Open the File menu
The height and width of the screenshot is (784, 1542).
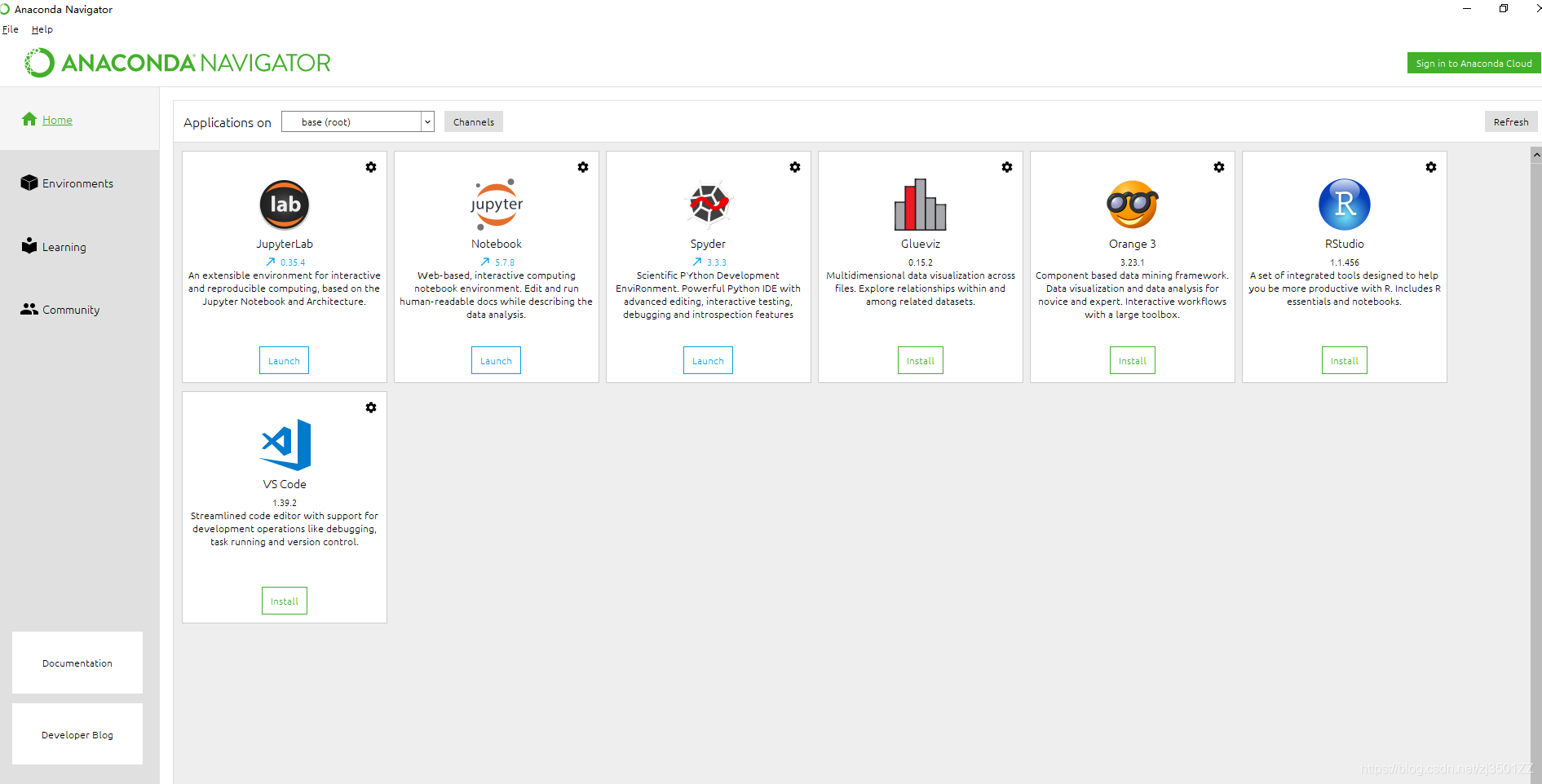coord(11,29)
